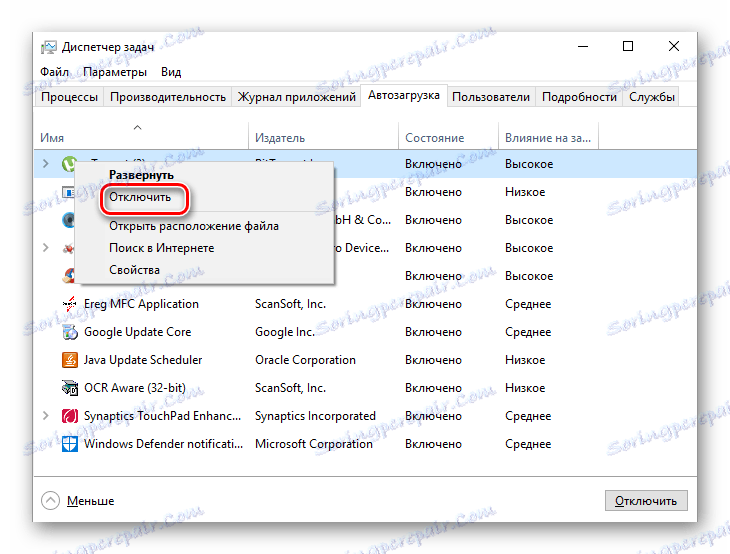Expand the uTorrent startup group
The height and width of the screenshot is (554, 730).
click(x=46, y=163)
